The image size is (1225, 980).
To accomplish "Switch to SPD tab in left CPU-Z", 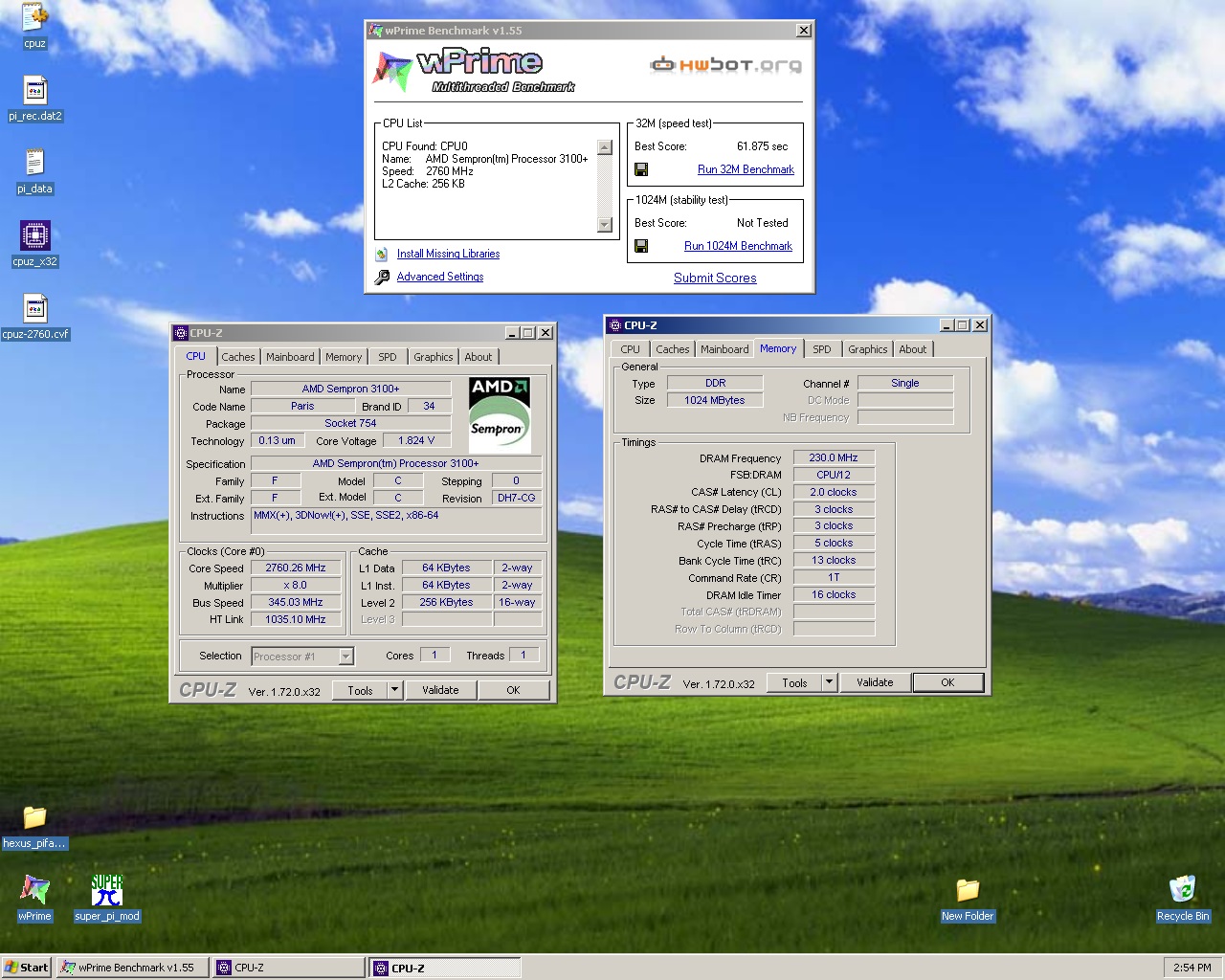I will pyautogui.click(x=388, y=357).
